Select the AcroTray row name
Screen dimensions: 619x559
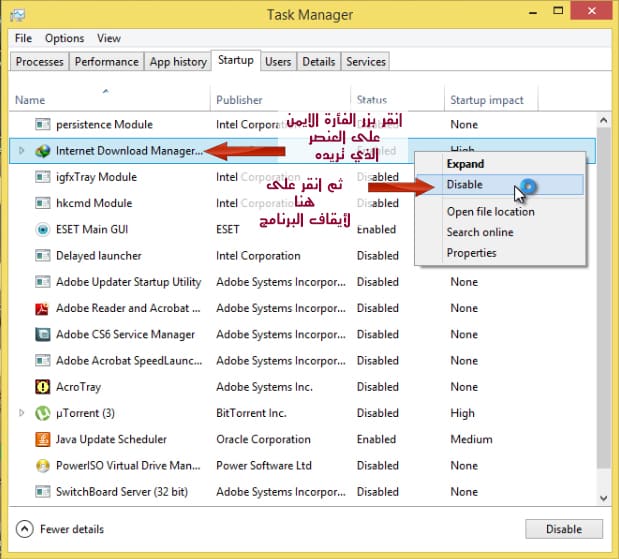point(79,387)
